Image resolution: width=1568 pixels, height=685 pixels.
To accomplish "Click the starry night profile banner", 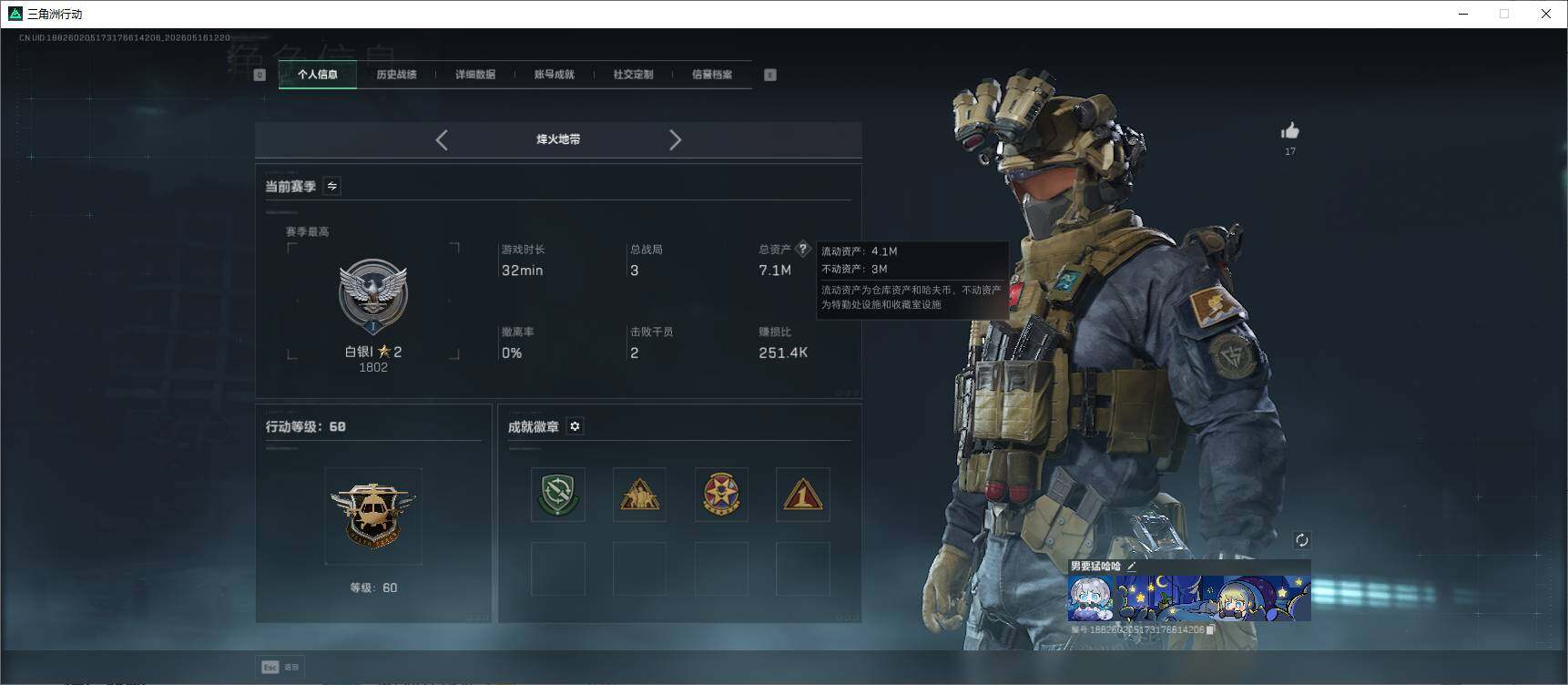I will tap(1213, 598).
